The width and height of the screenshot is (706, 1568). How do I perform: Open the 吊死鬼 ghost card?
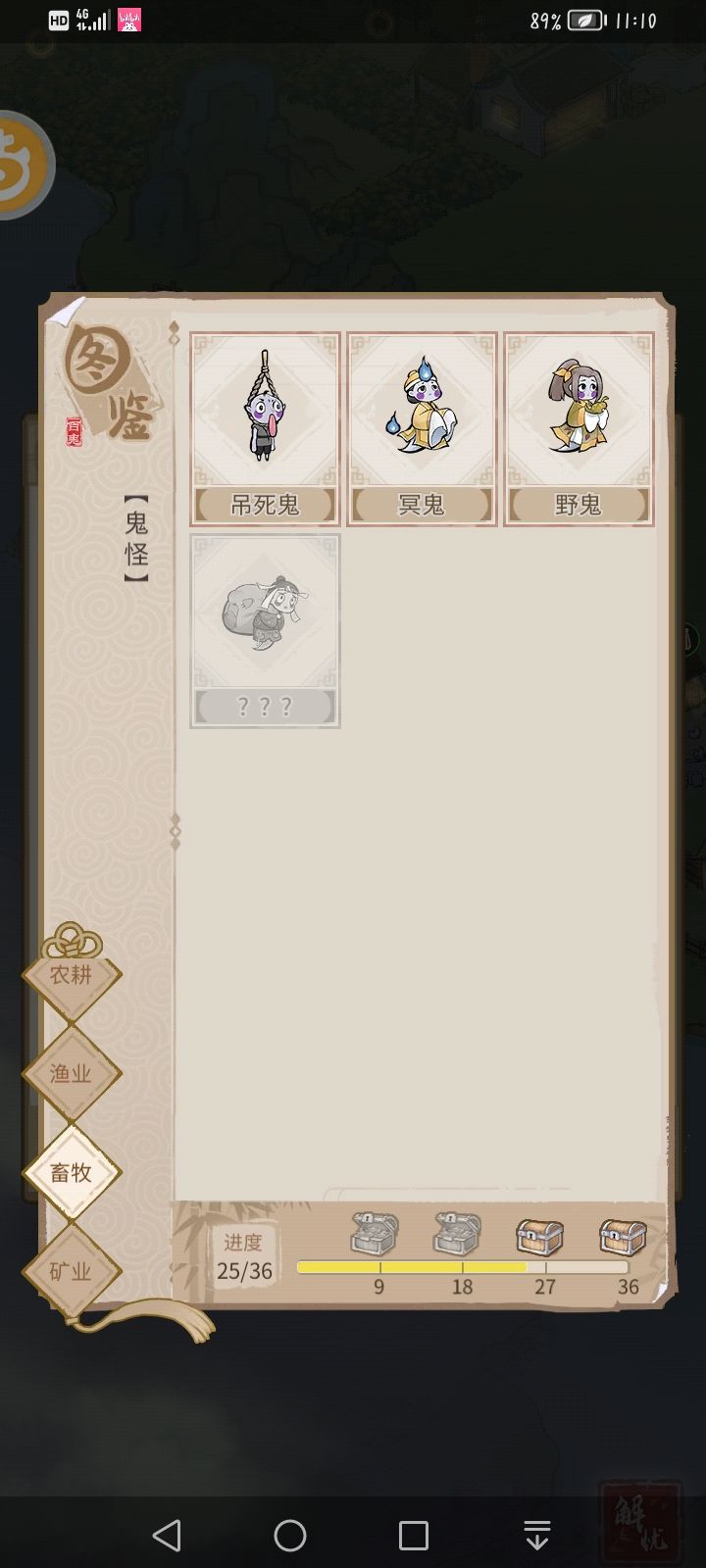(x=265, y=429)
